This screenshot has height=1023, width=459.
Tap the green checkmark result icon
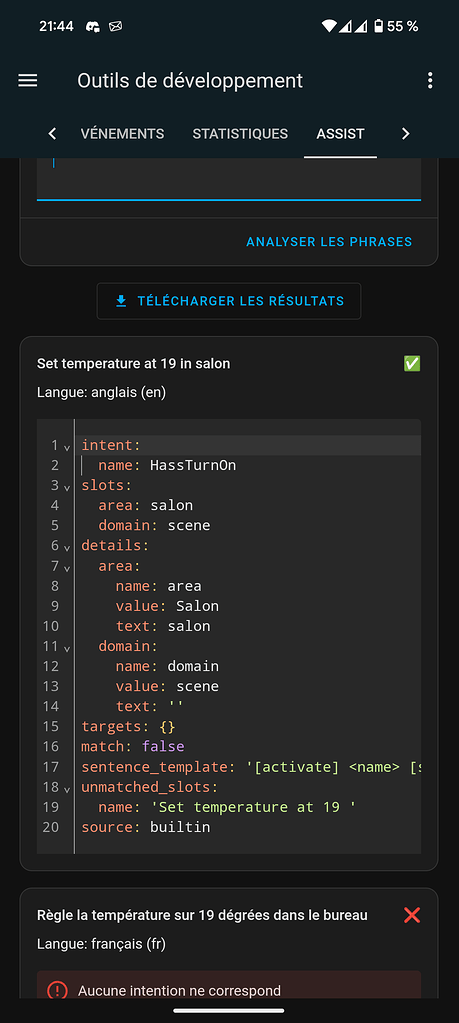412,364
